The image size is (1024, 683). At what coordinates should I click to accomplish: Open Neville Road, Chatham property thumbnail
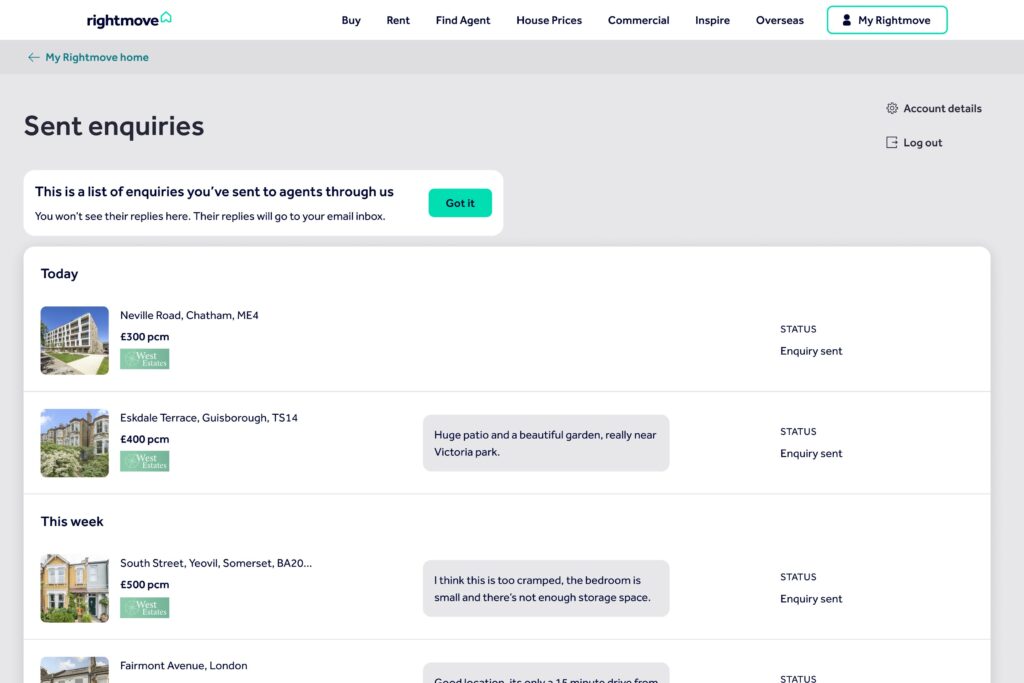pyautogui.click(x=74, y=341)
